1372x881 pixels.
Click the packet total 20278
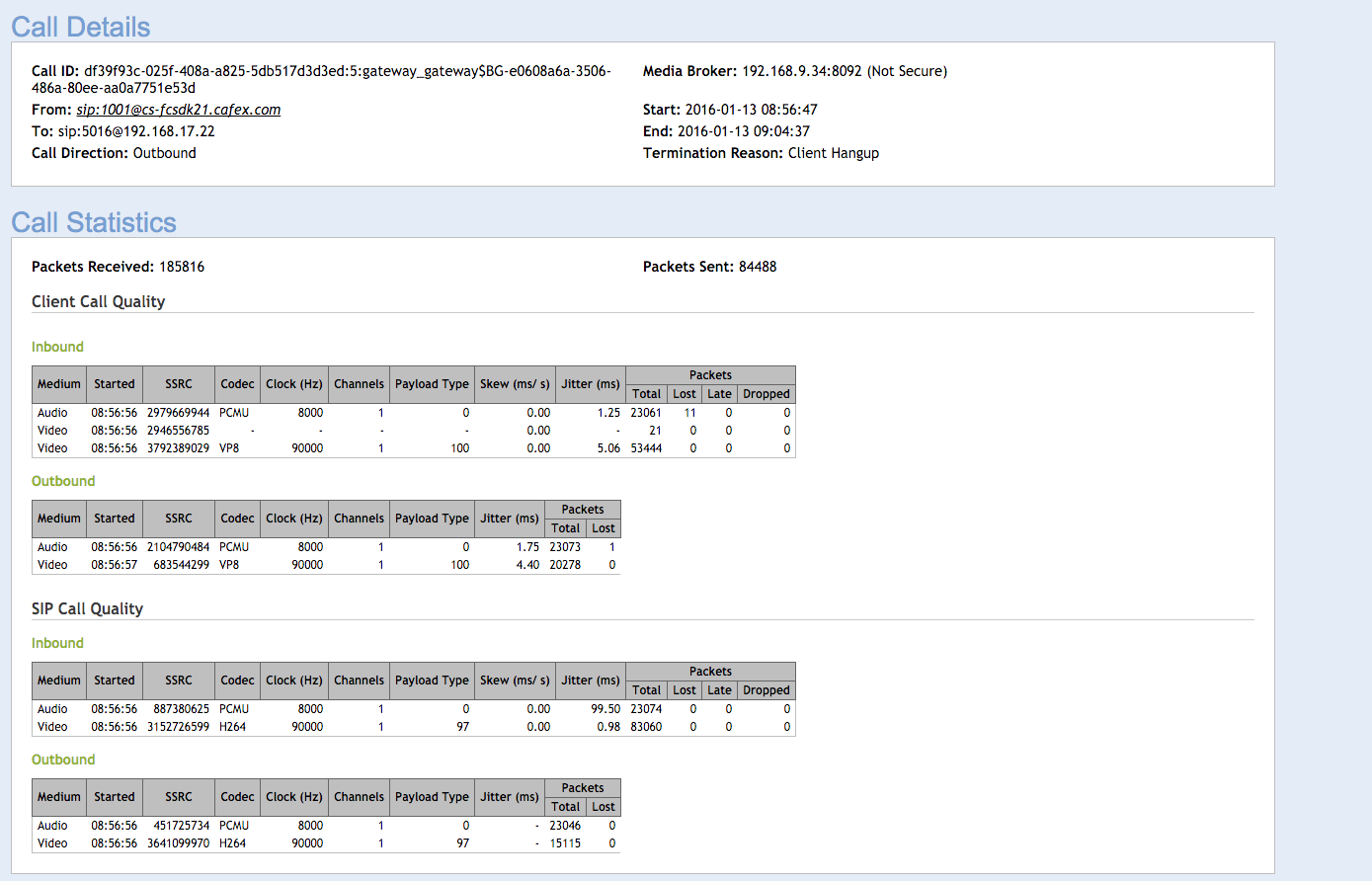[565, 565]
